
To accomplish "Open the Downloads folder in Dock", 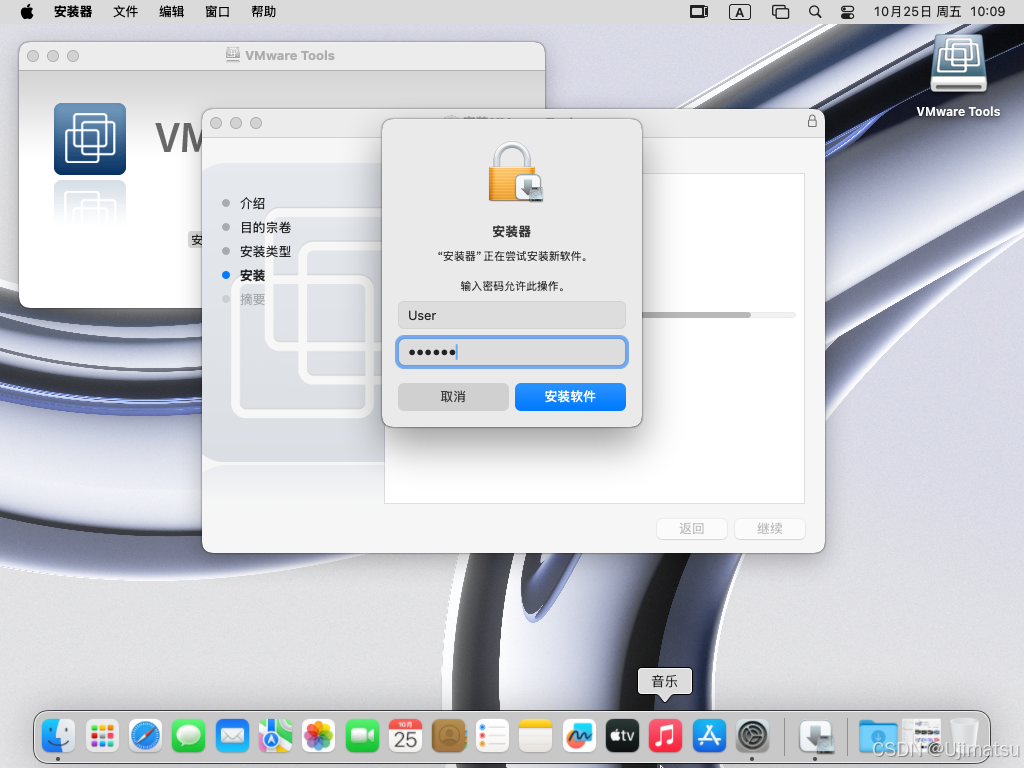I will tap(878, 735).
